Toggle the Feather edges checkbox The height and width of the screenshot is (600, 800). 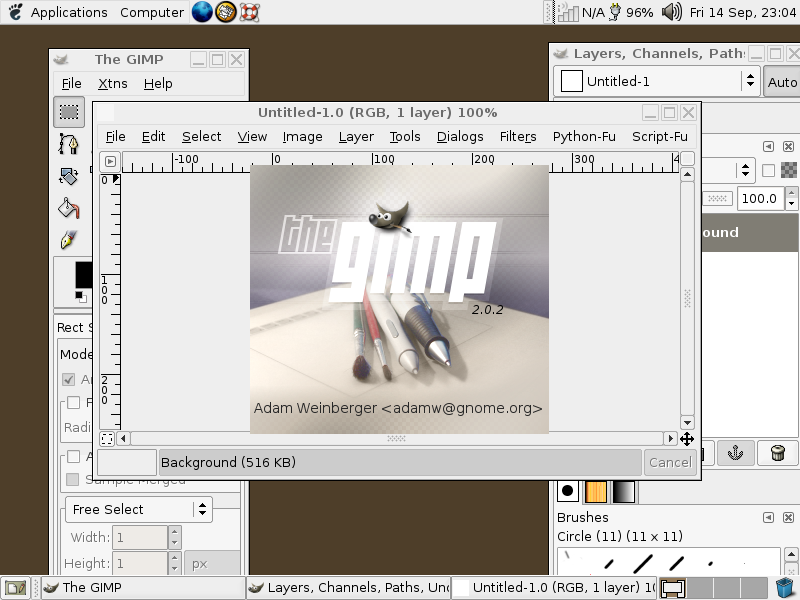(73, 403)
